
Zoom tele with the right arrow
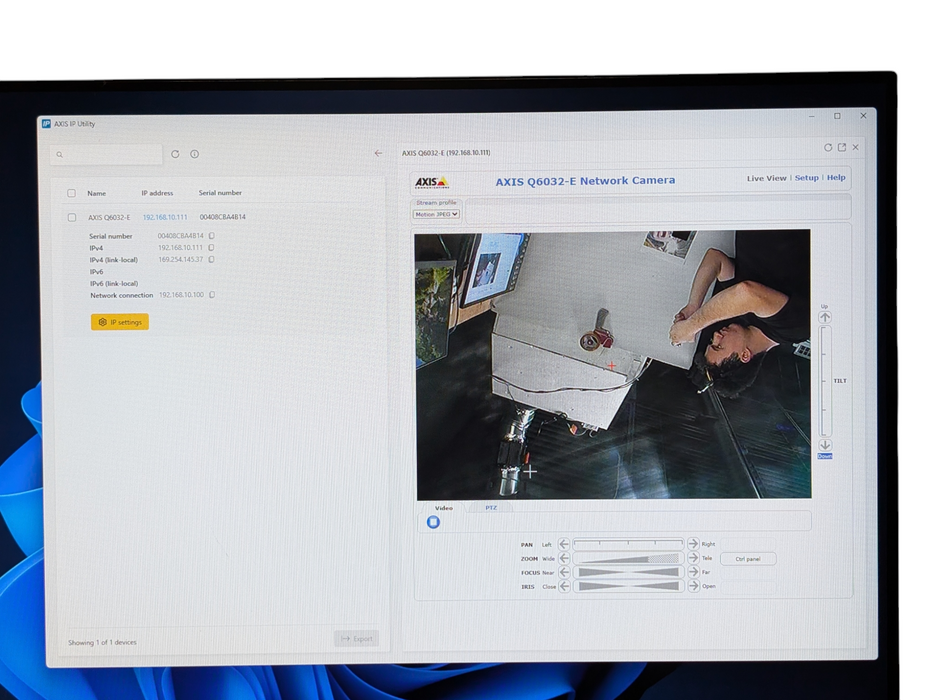point(693,558)
